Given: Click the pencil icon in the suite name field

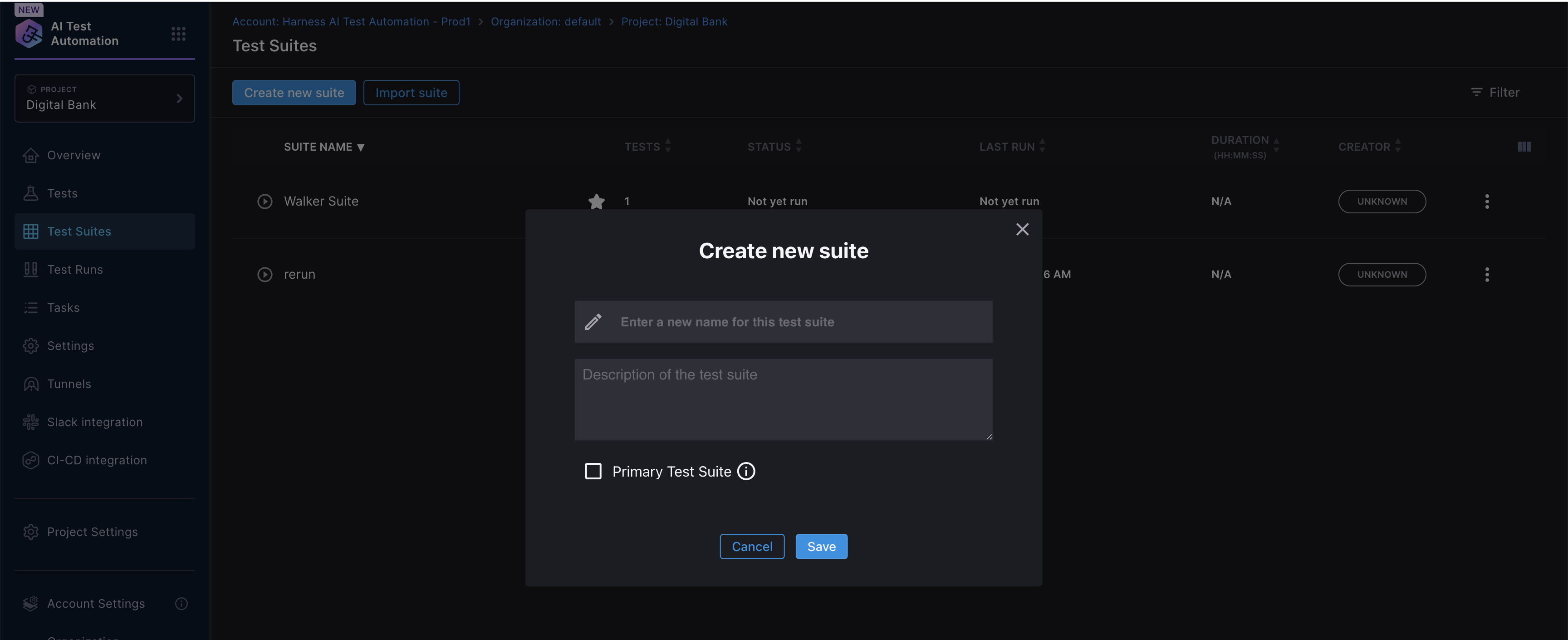Looking at the screenshot, I should (593, 321).
